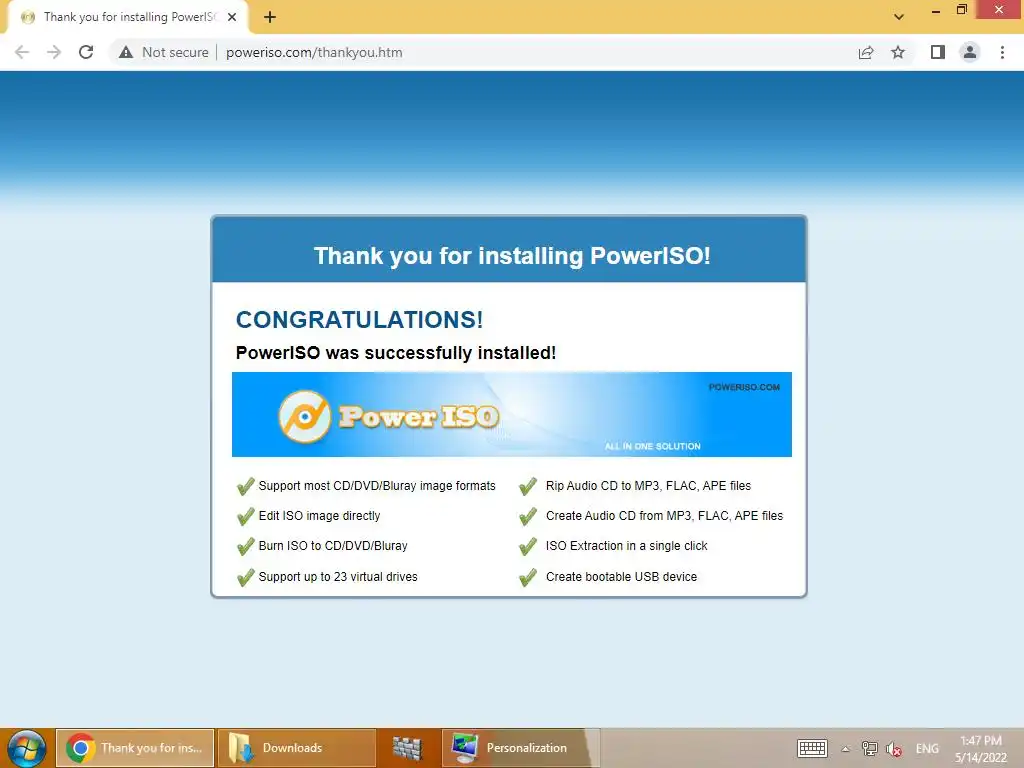The image size is (1024, 768).
Task: Click the network tray icon
Action: click(x=870, y=748)
